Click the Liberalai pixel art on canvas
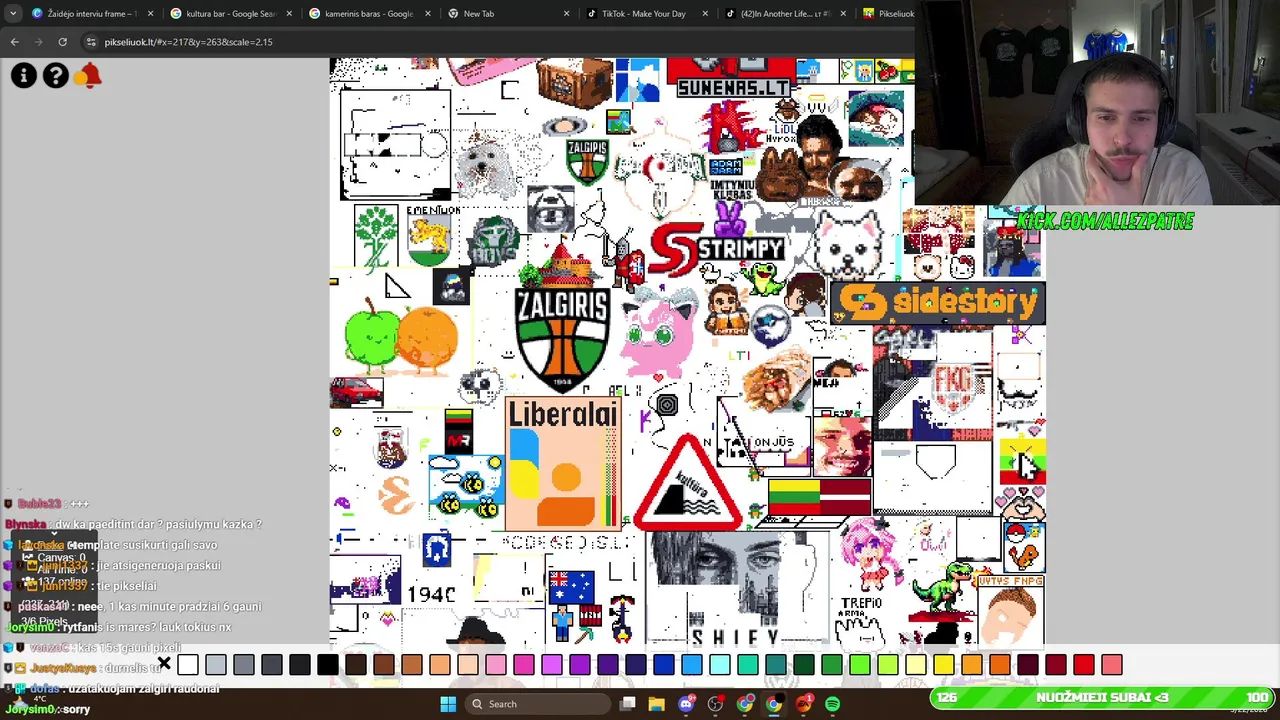 [x=562, y=464]
